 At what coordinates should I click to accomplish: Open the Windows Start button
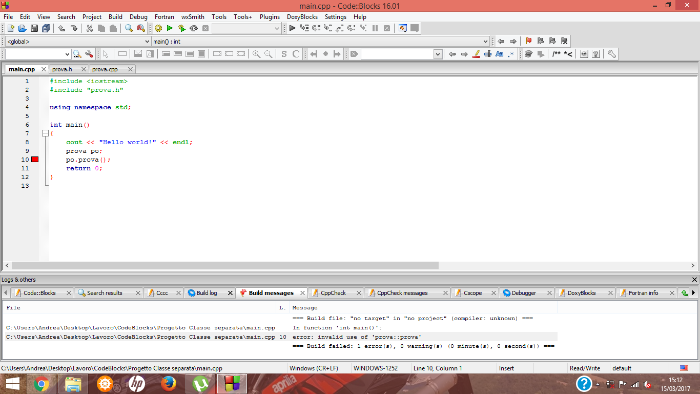point(12,384)
